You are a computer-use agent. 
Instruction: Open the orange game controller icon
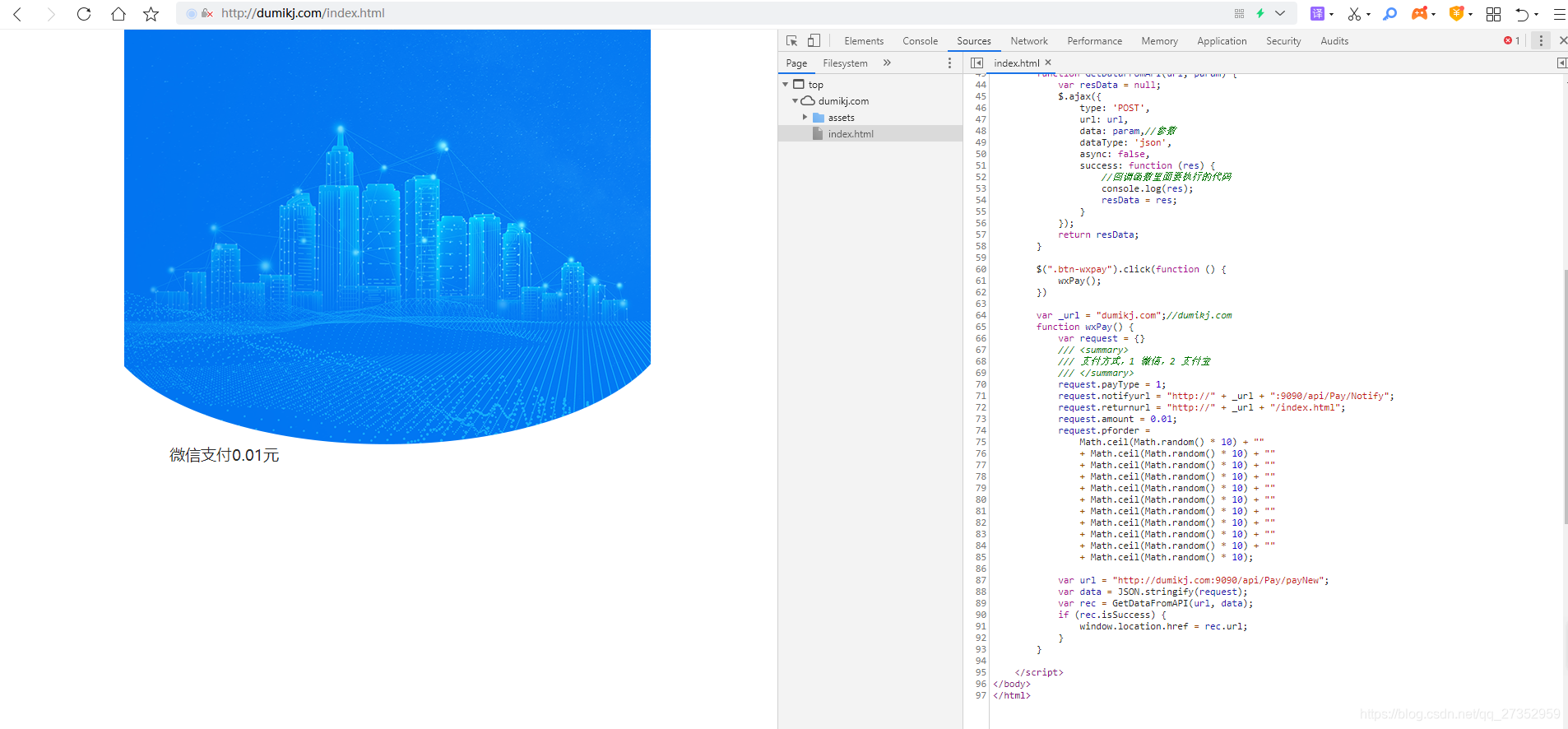1420,13
